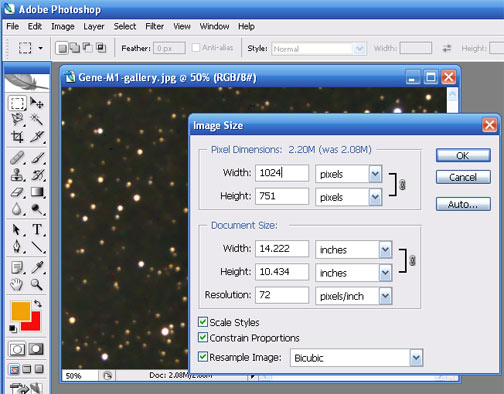Open the Style dropdown in options bar
This screenshot has height=394, width=504.
click(x=359, y=49)
